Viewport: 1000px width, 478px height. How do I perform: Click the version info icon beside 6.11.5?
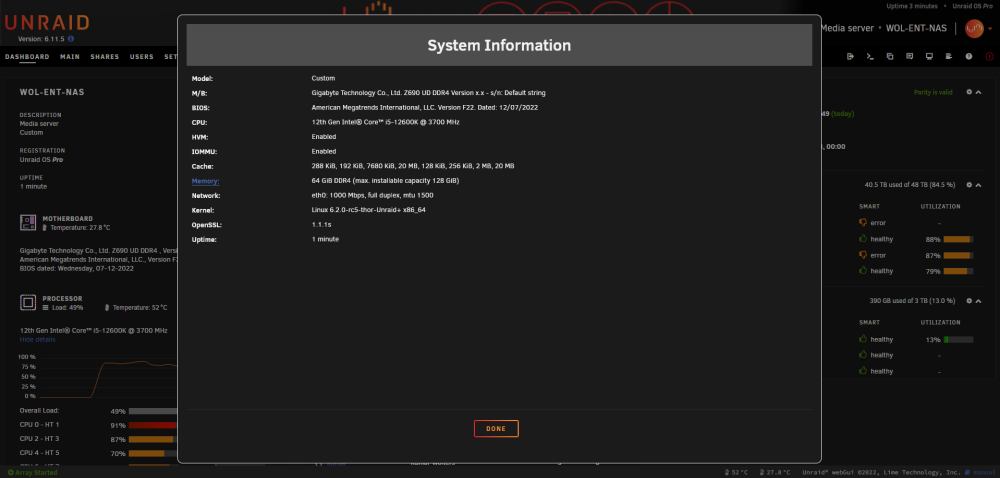click(x=71, y=39)
